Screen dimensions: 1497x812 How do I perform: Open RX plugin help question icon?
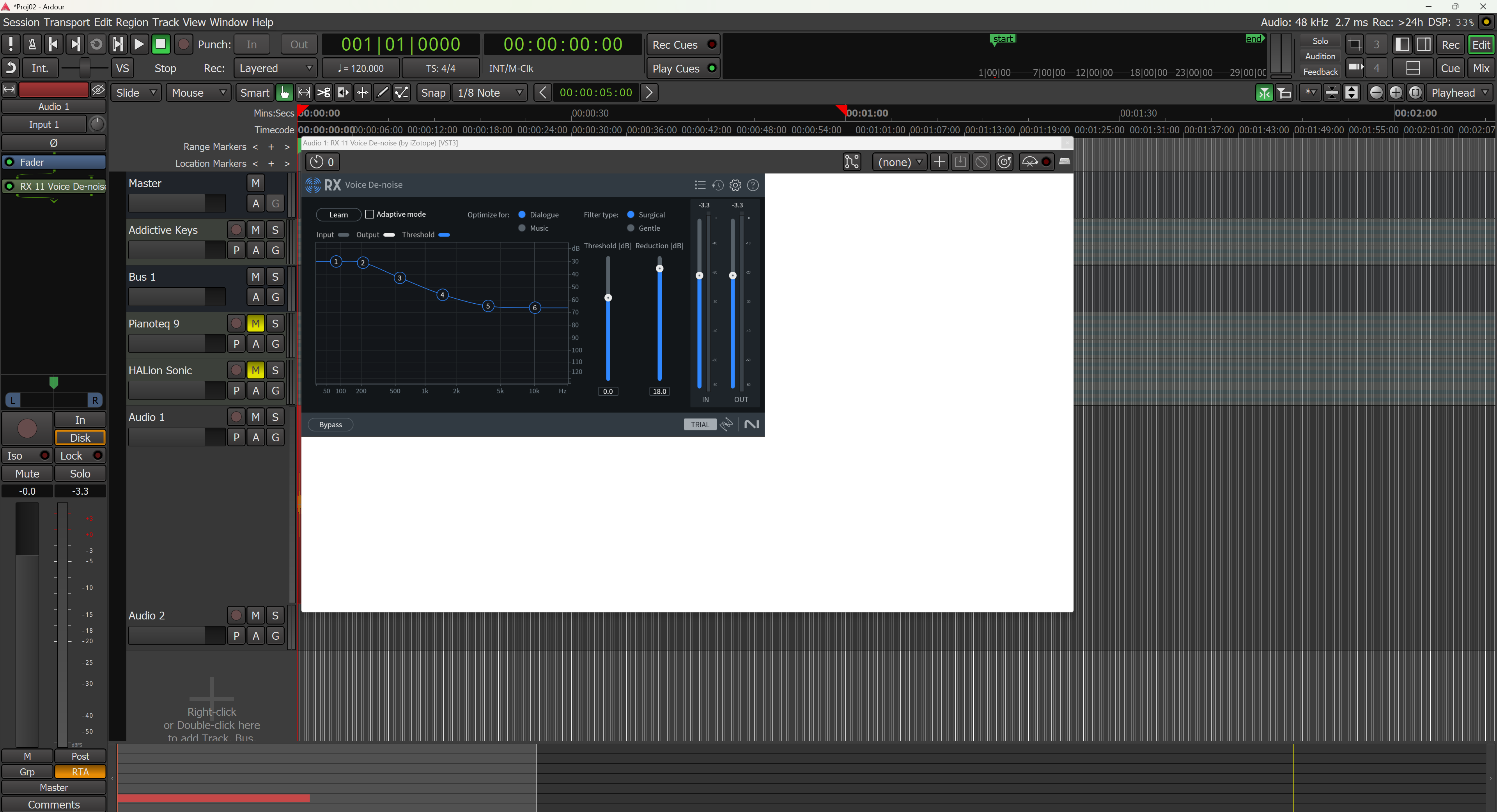point(753,185)
